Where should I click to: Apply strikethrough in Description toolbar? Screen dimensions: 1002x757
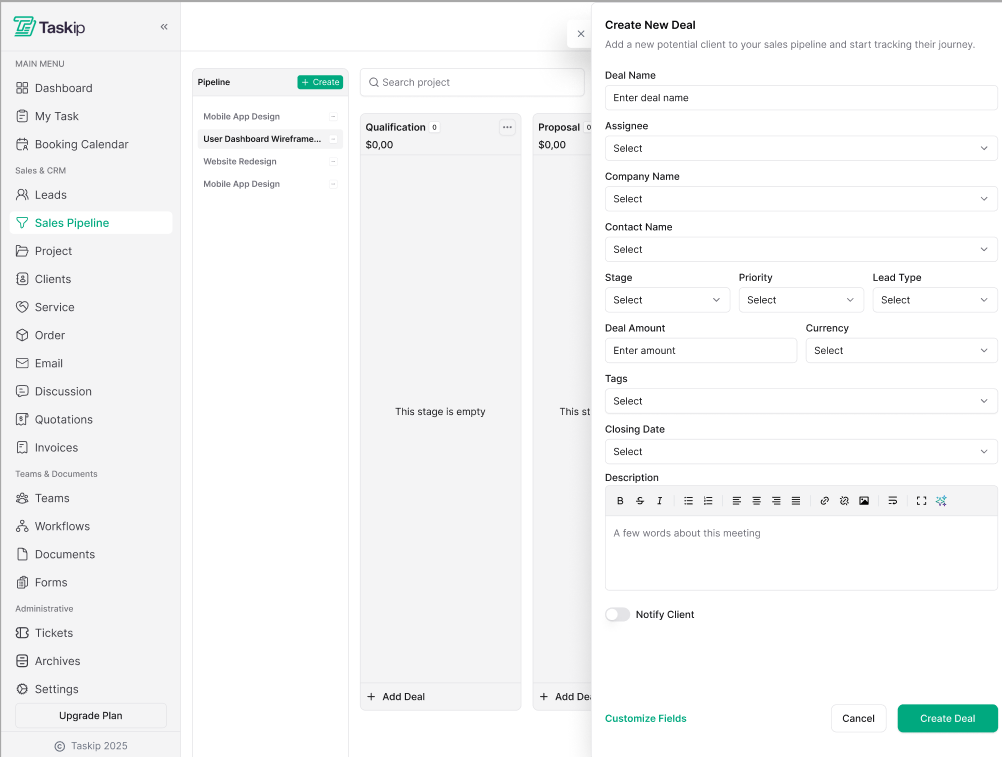[640, 501]
